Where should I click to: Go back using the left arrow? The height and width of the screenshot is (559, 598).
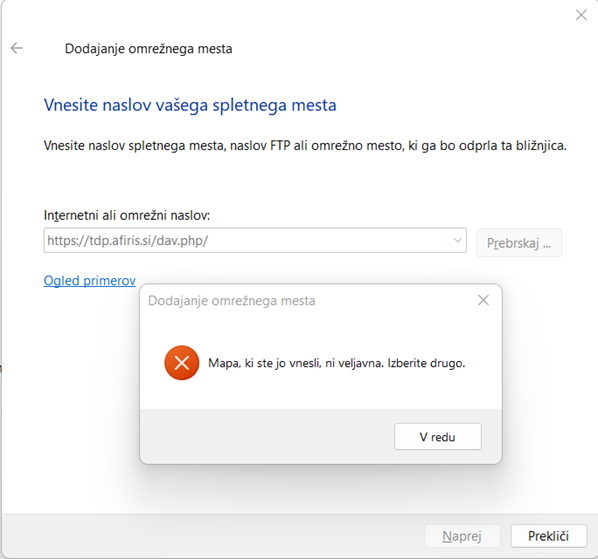click(x=16, y=48)
